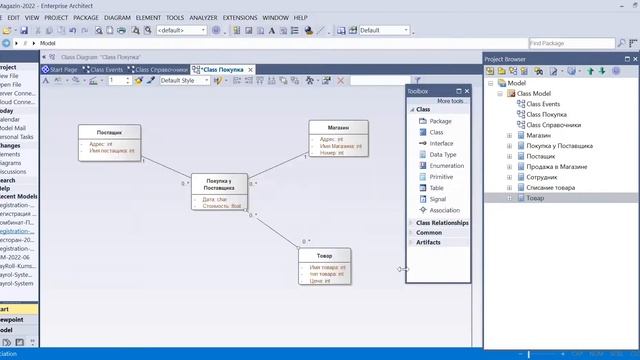
Task: Click the line width stepper arrows
Action: tap(128, 80)
